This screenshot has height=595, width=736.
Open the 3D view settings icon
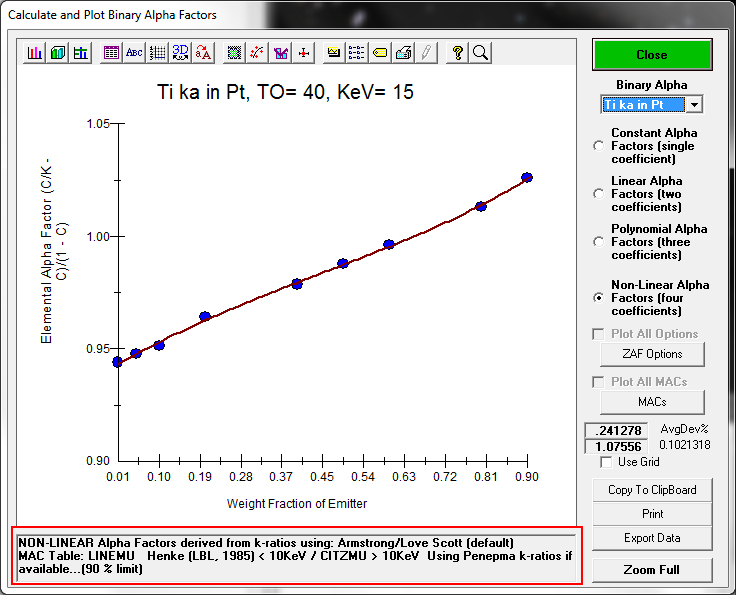[181, 53]
